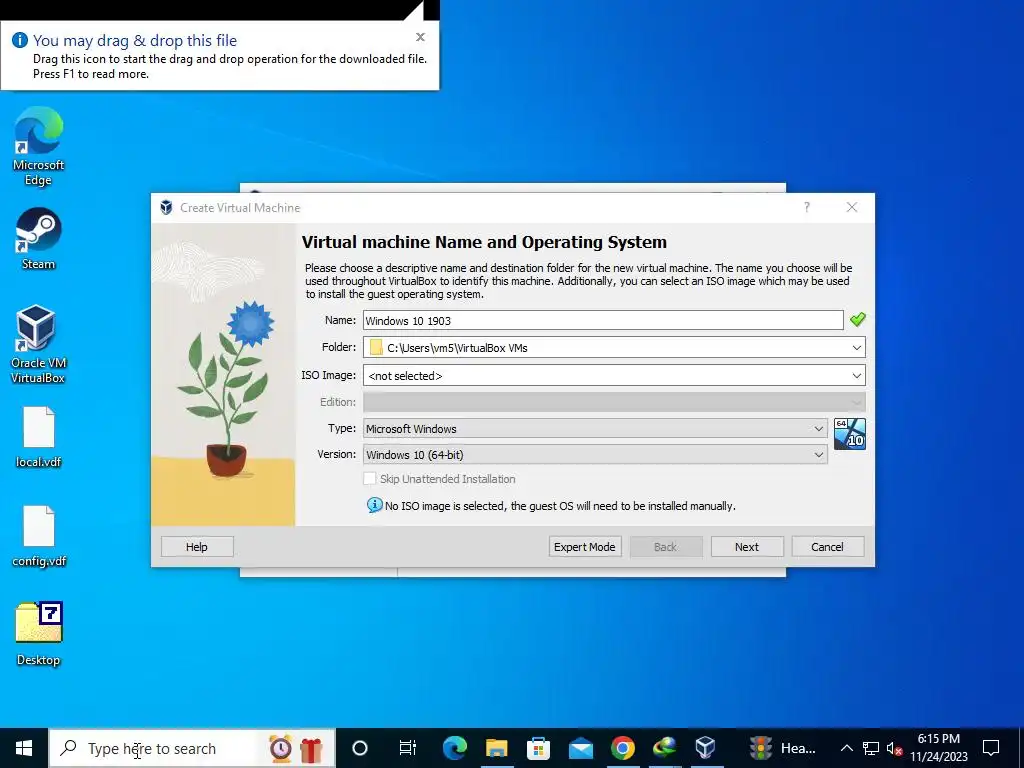Open the Mail app from the taskbar
1024x768 pixels.
tap(581, 748)
